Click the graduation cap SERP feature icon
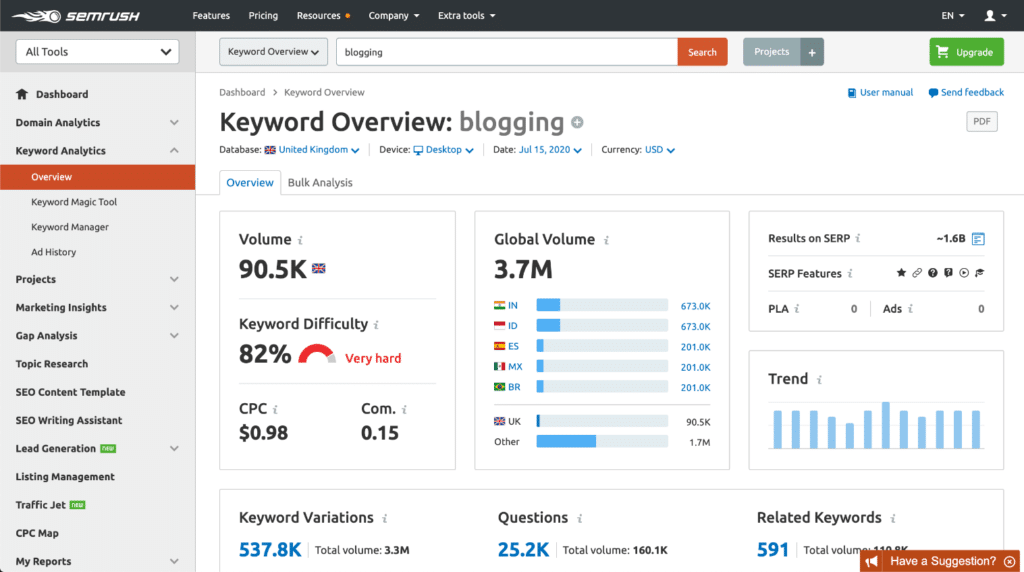 coord(980,273)
